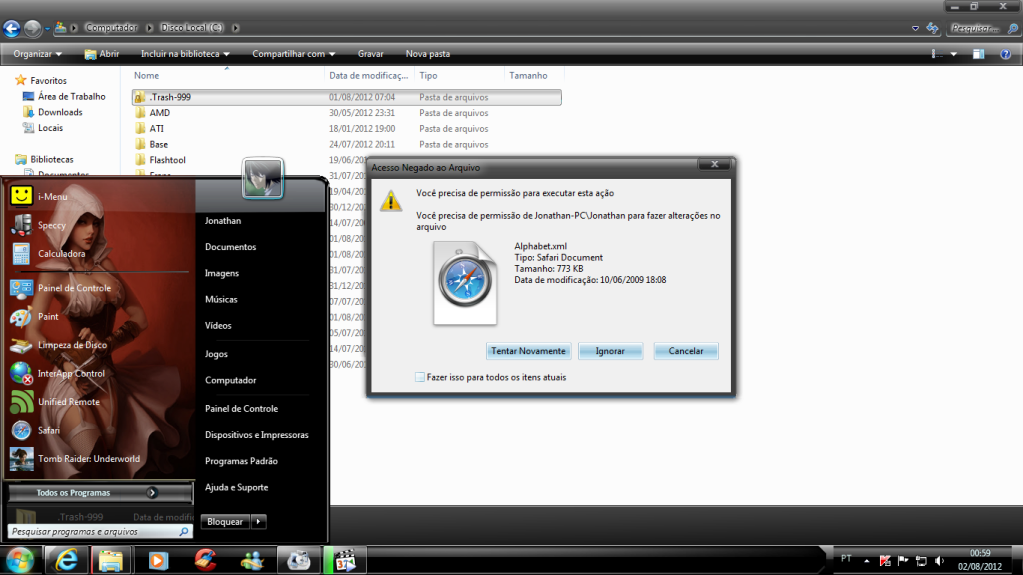
Task: Open Calculadora in the Start menu
Action: [61, 253]
